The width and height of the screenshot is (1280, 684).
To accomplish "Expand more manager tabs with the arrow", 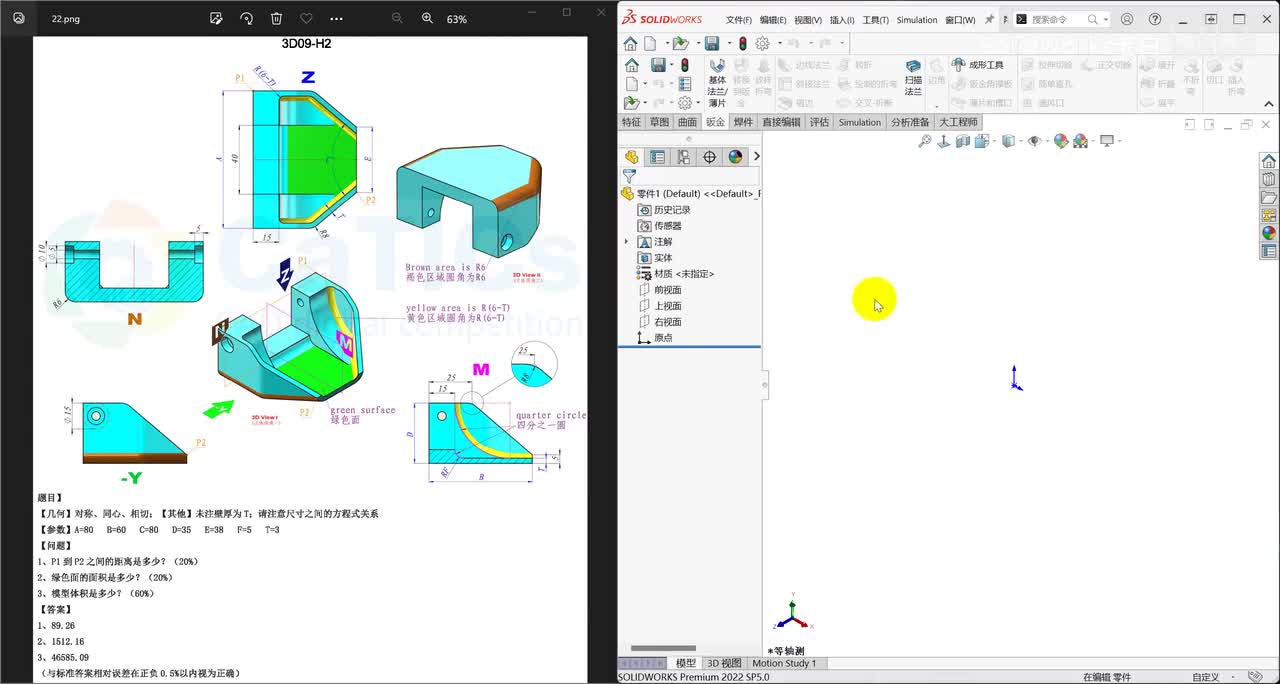I will (756, 156).
